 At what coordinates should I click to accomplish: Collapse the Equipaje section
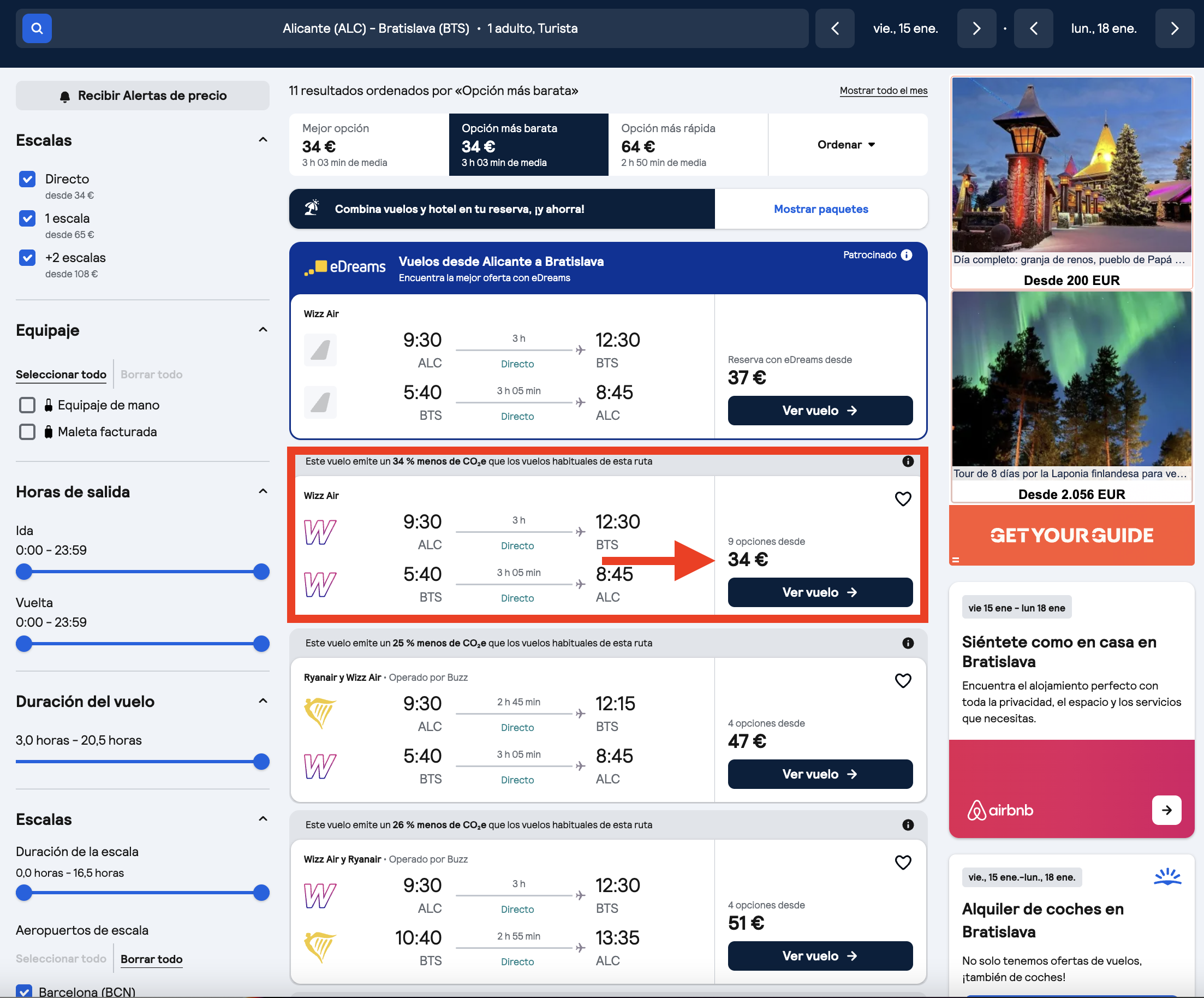coord(263,330)
